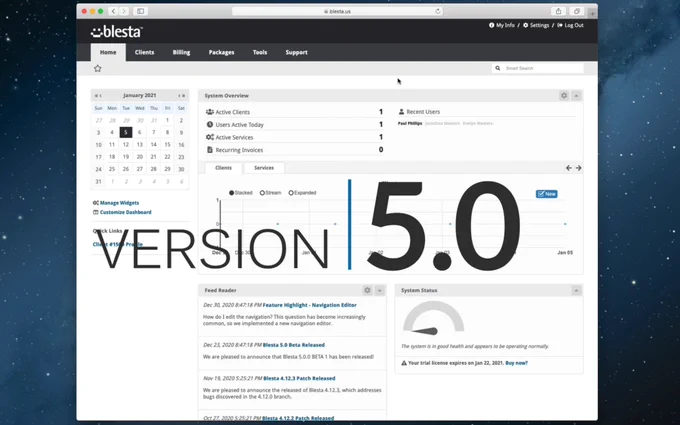Open Settings link in header

pyautogui.click(x=536, y=25)
